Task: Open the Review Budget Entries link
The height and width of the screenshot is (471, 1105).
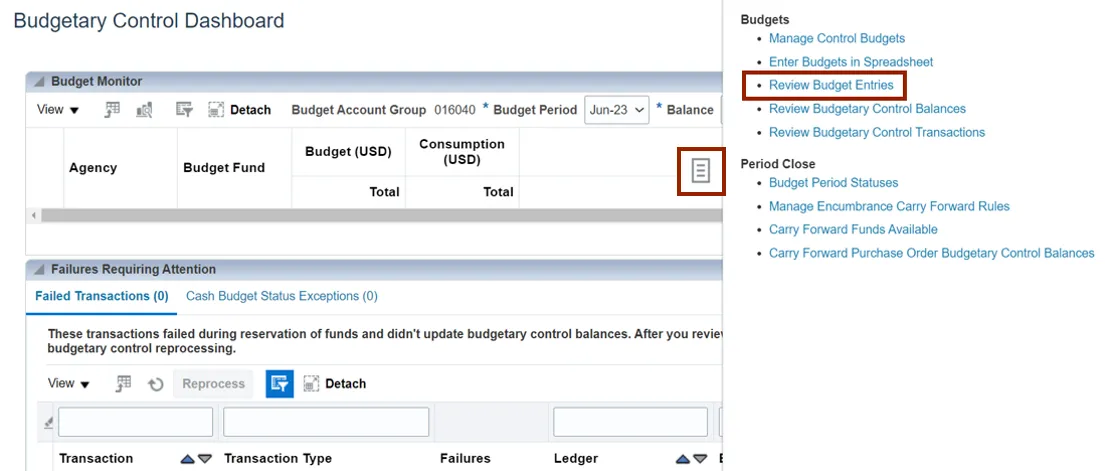Action: [x=831, y=85]
